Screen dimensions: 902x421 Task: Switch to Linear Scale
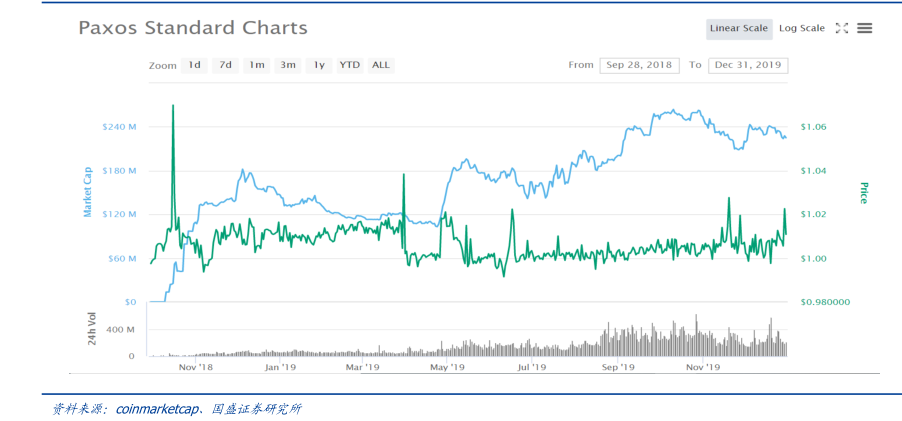point(738,28)
